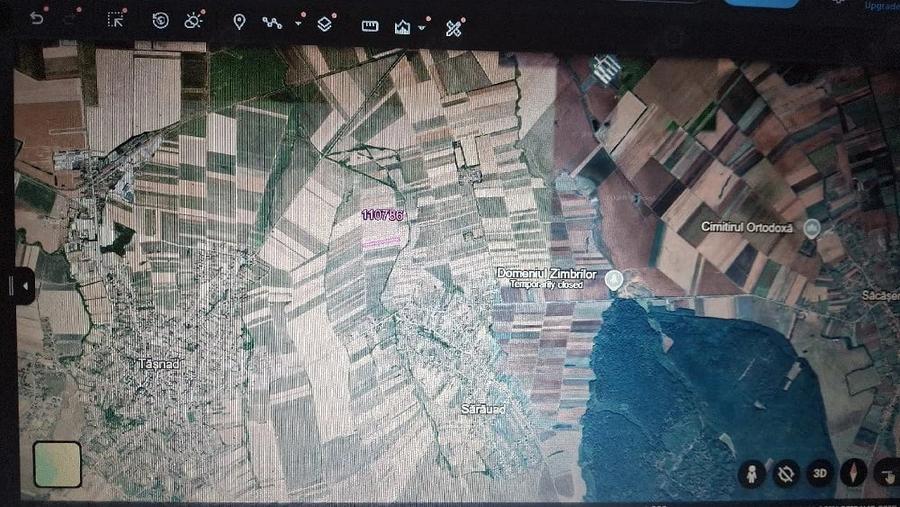Expand the collapsed left side panel
Image resolution: width=900 pixels, height=507 pixels.
coord(23,285)
